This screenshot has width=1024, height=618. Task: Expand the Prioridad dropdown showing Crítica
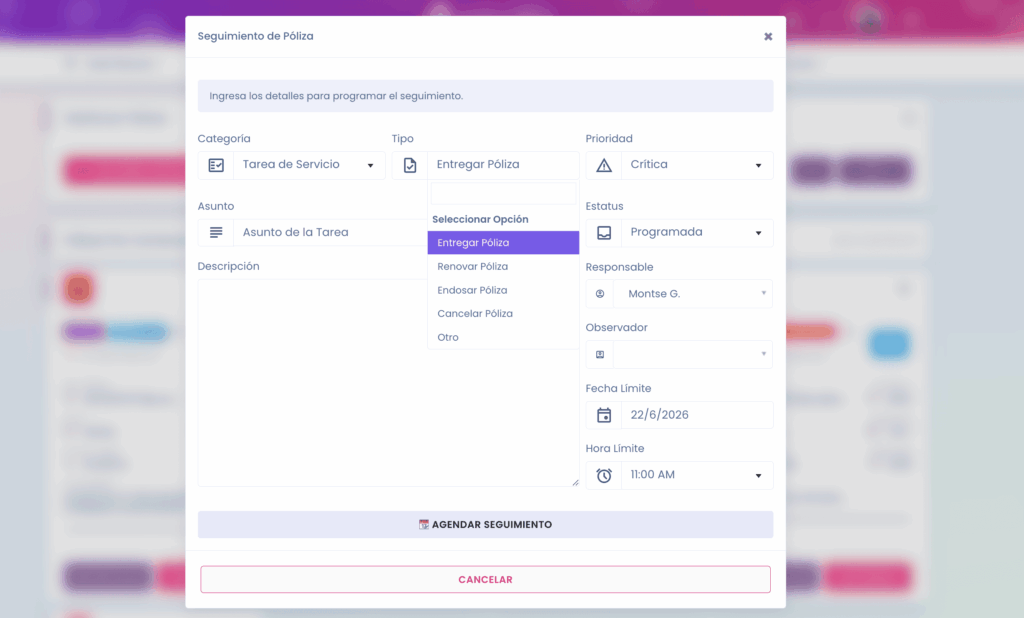[x=697, y=165]
